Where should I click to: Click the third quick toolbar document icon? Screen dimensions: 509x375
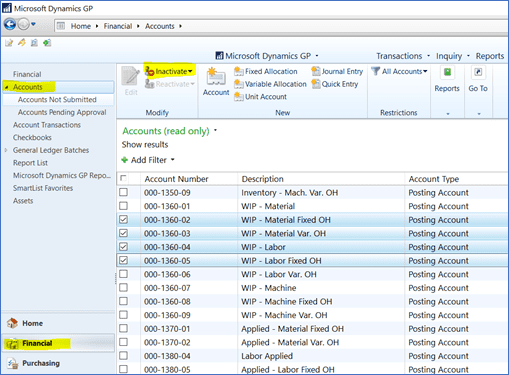click(x=34, y=43)
